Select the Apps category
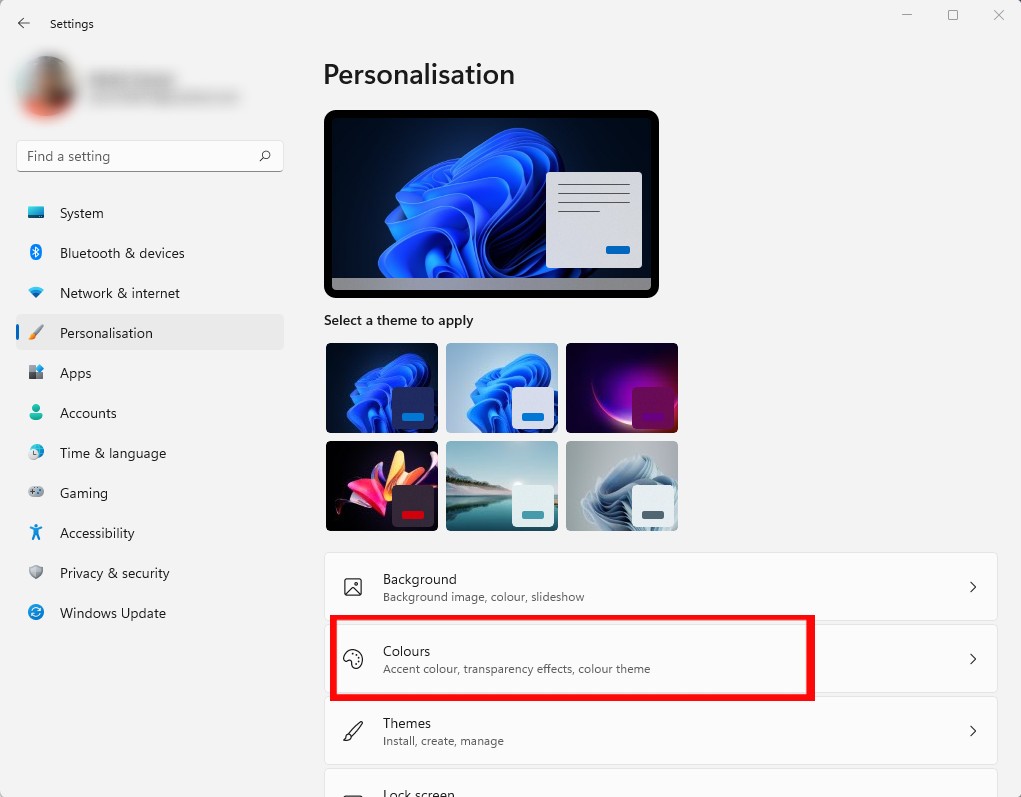Viewport: 1021px width, 797px height. pyautogui.click(x=150, y=372)
